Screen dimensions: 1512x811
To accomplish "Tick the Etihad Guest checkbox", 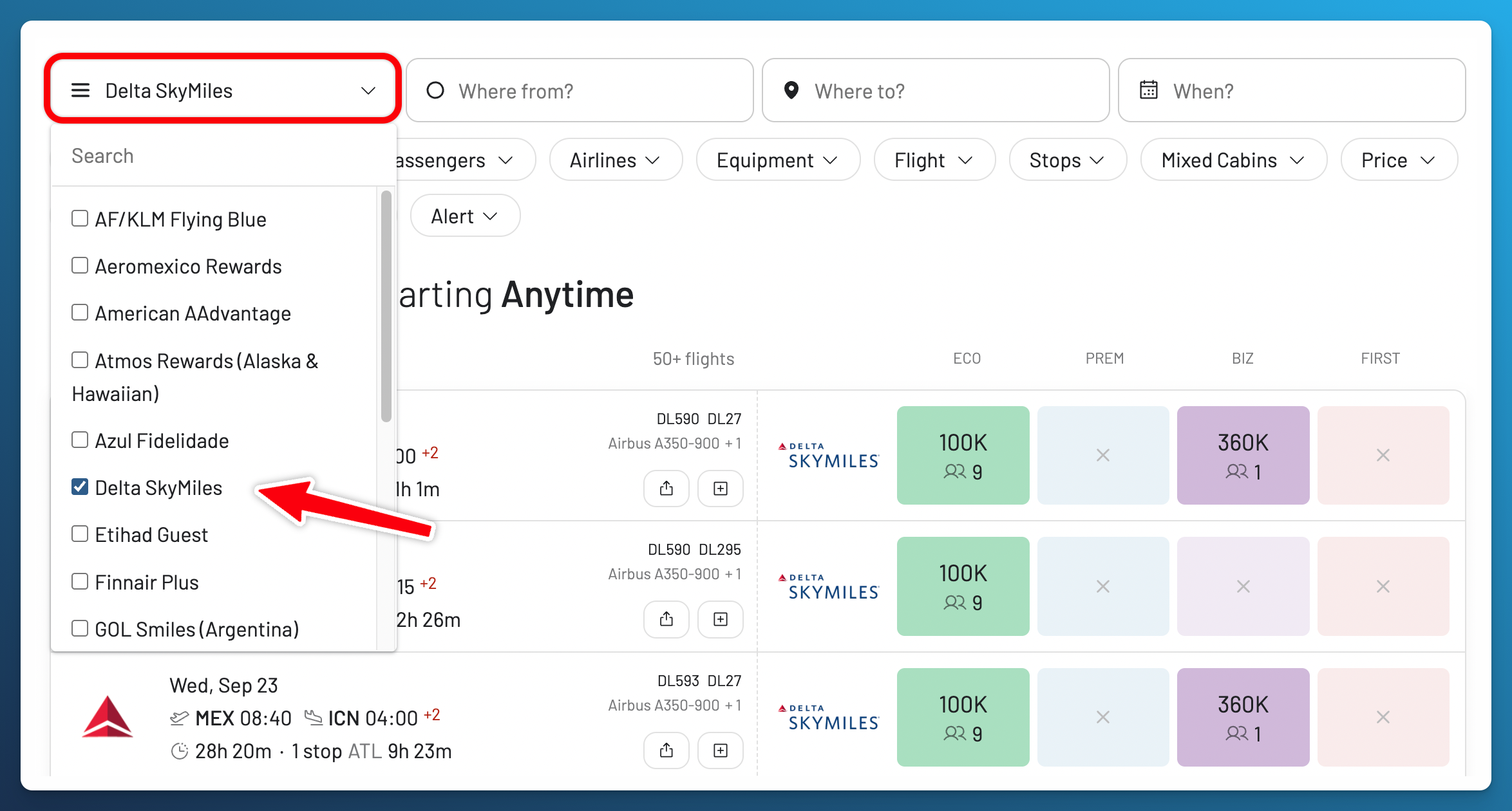I will pyautogui.click(x=80, y=534).
